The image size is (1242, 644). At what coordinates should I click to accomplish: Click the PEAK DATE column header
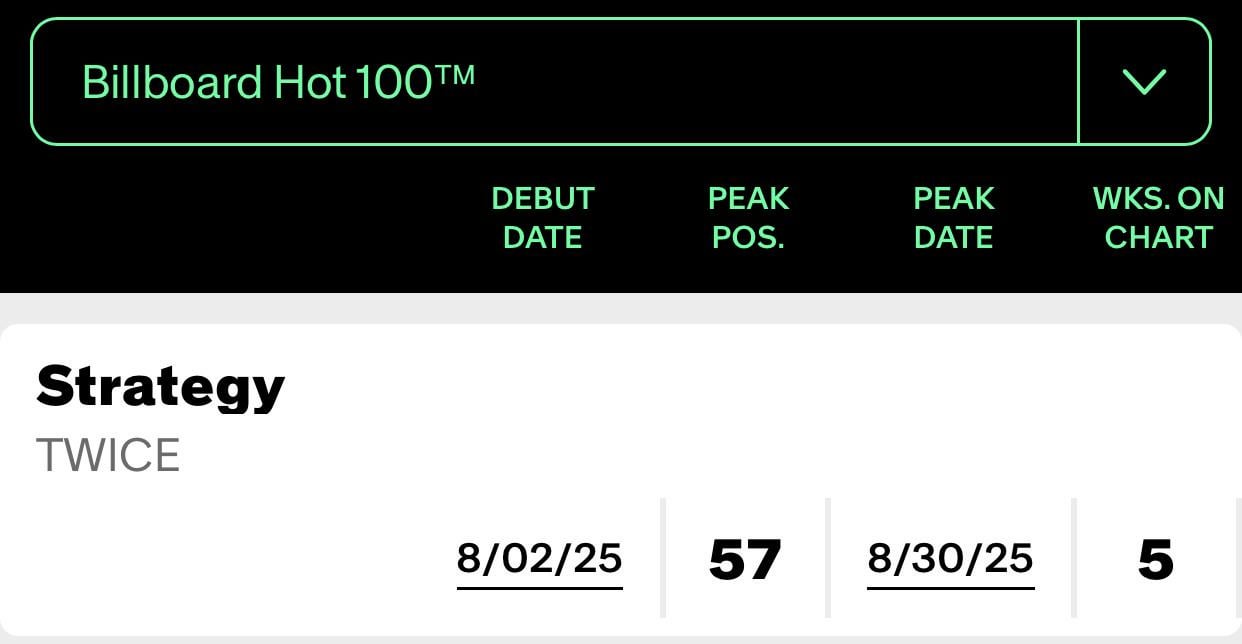[953, 218]
